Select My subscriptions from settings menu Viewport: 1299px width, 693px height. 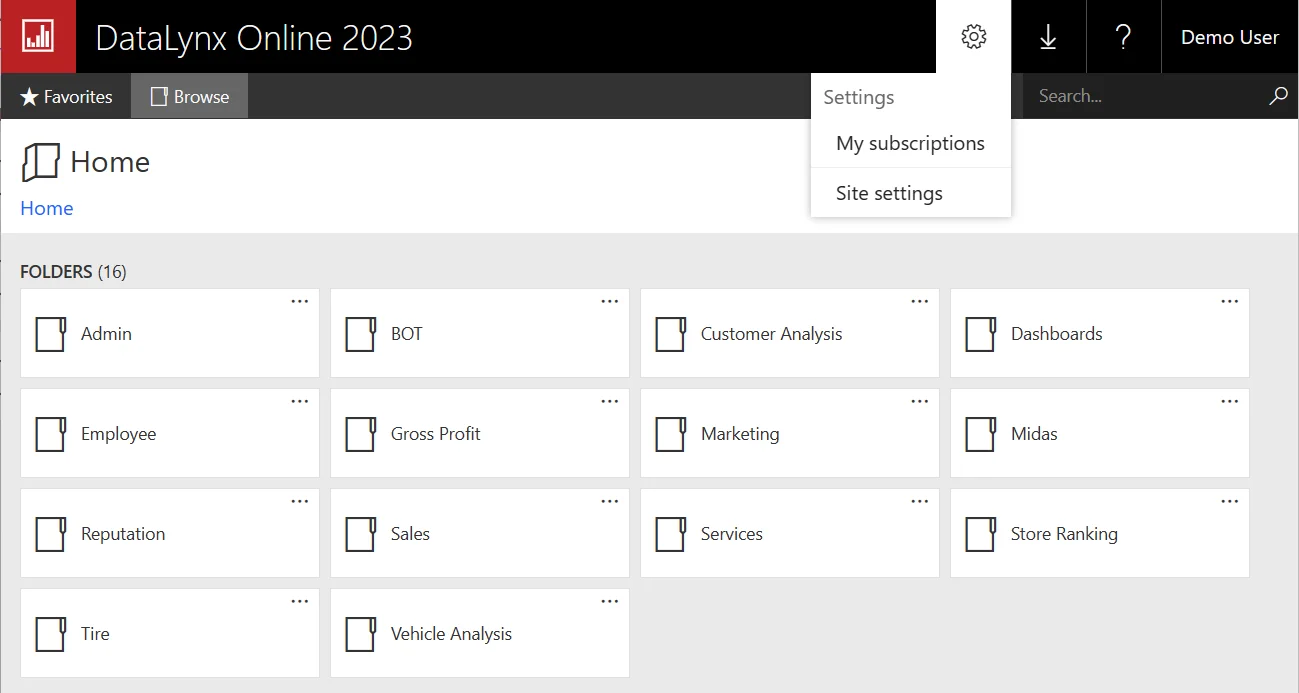(910, 143)
